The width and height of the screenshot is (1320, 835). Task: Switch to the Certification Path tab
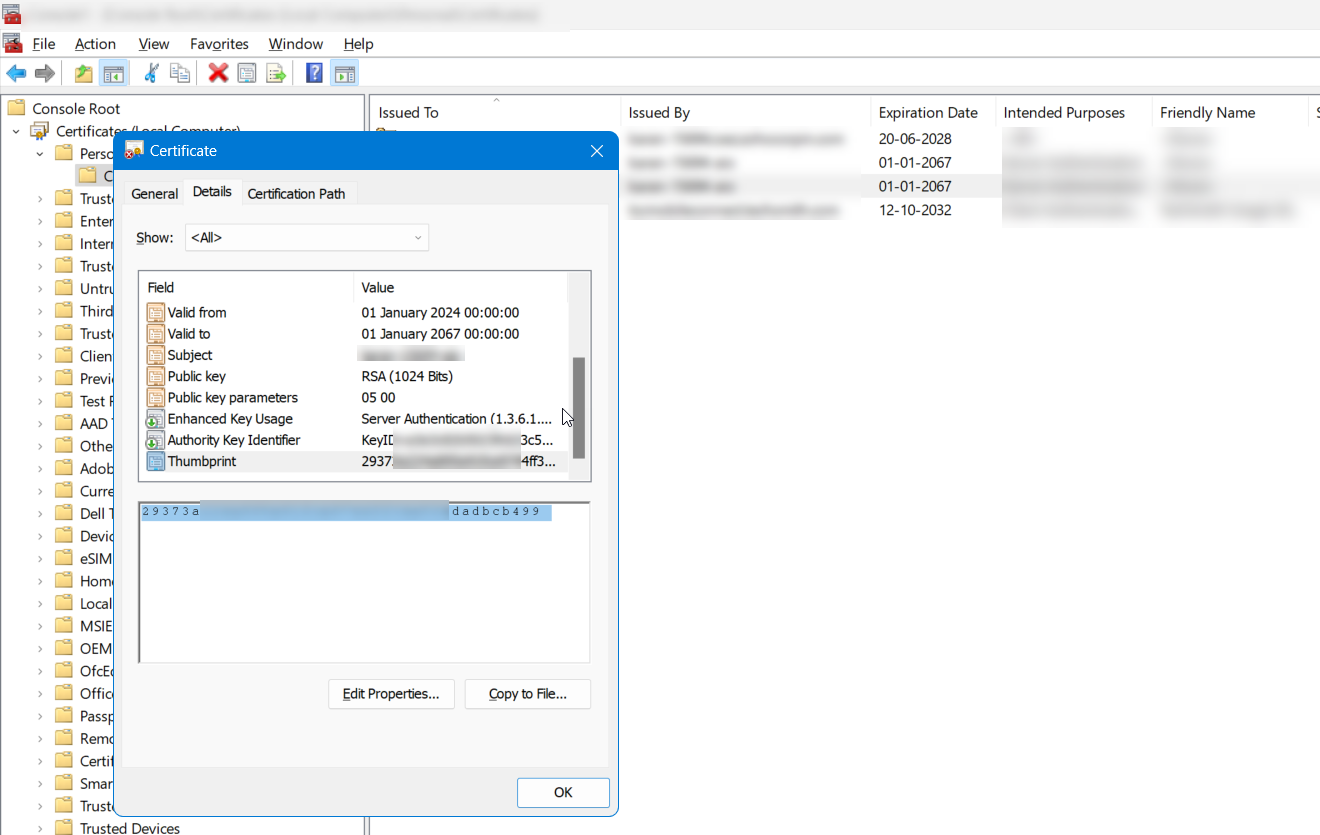click(x=296, y=193)
